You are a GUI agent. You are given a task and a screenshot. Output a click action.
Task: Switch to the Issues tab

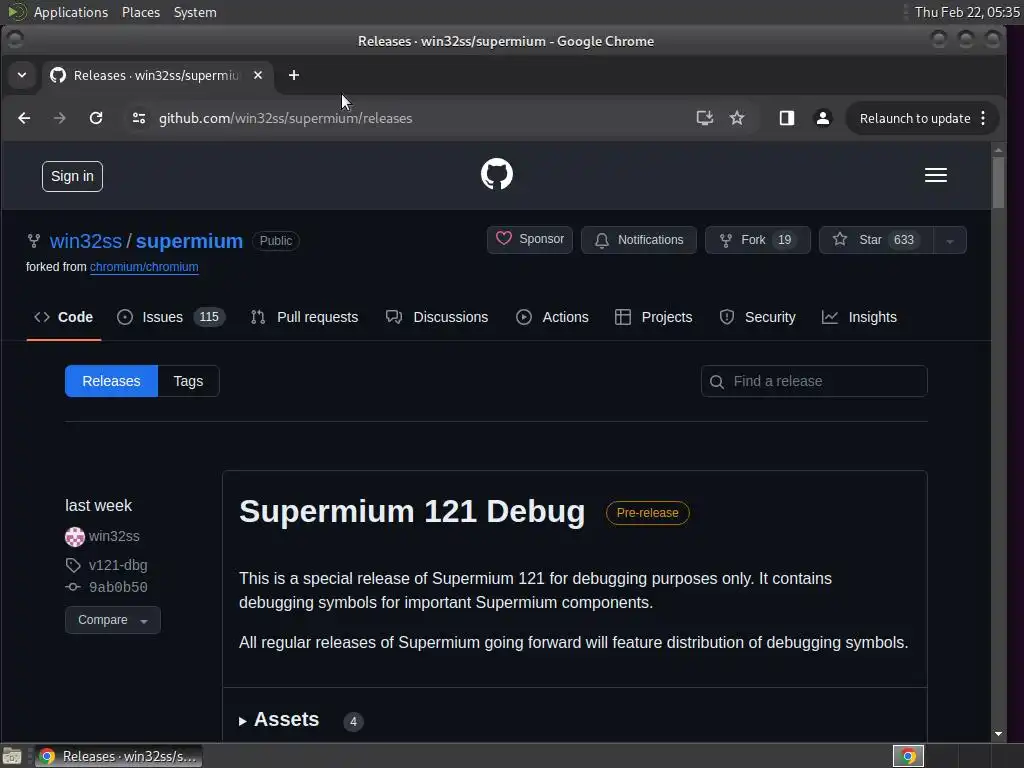(x=170, y=317)
